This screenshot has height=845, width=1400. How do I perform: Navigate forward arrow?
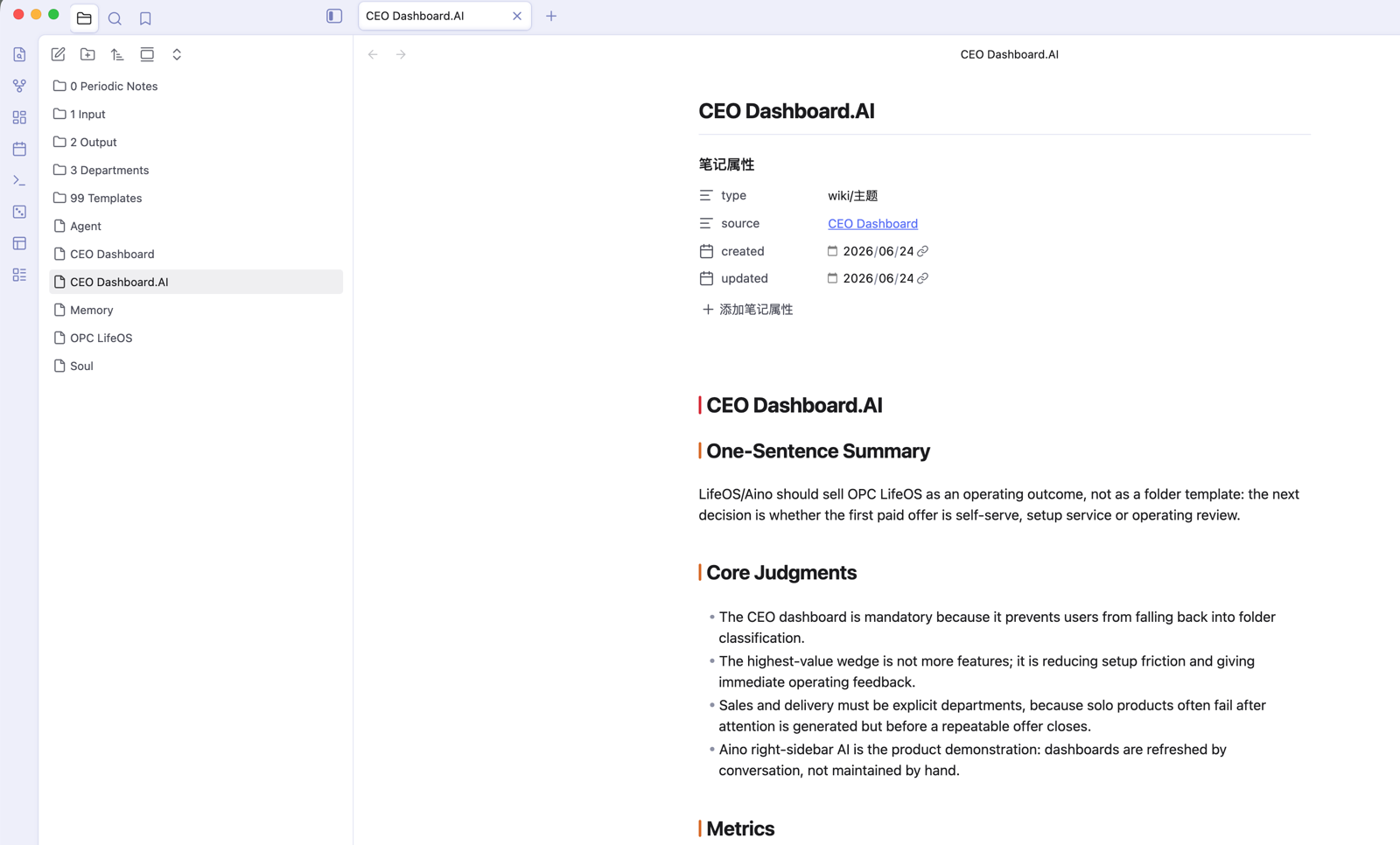tap(401, 54)
